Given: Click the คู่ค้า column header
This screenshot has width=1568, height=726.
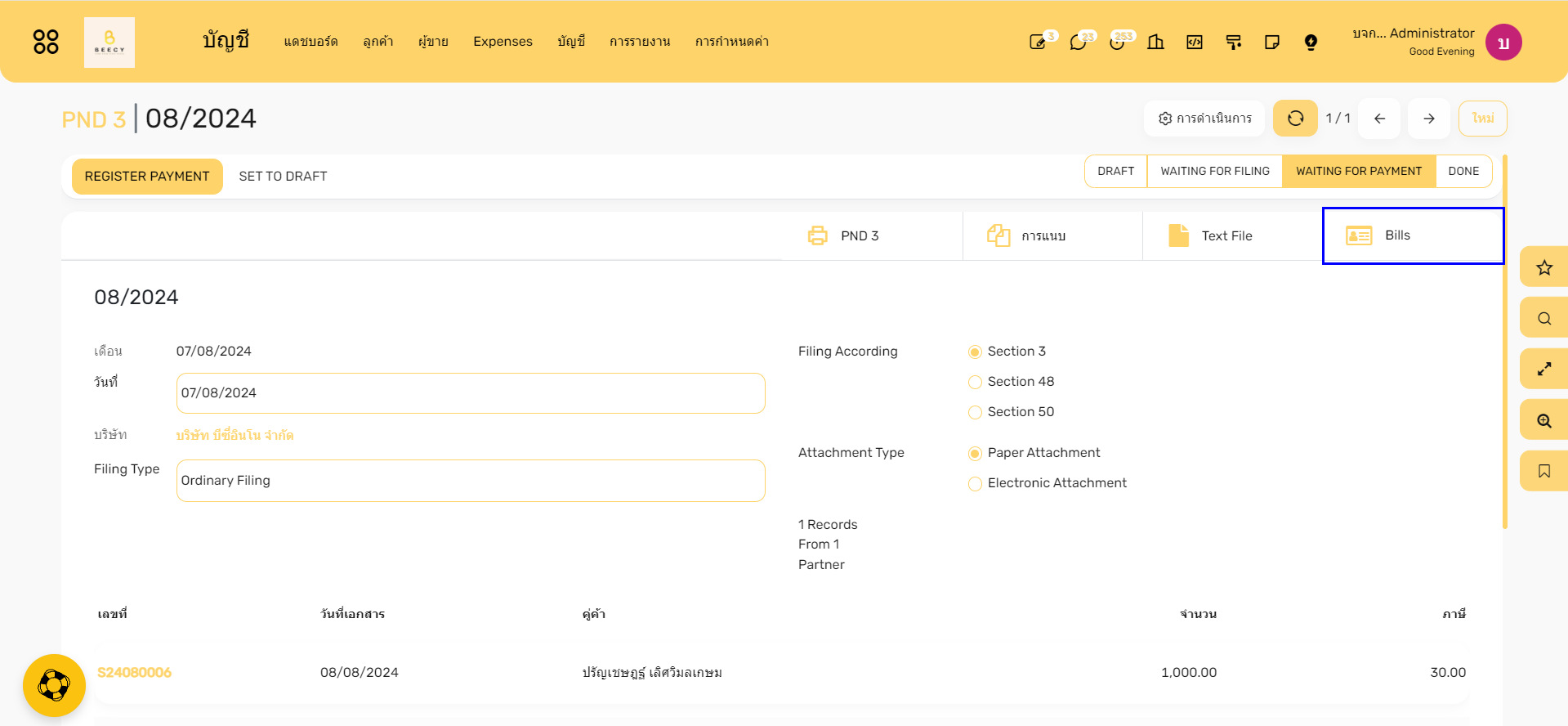Looking at the screenshot, I should tap(594, 614).
